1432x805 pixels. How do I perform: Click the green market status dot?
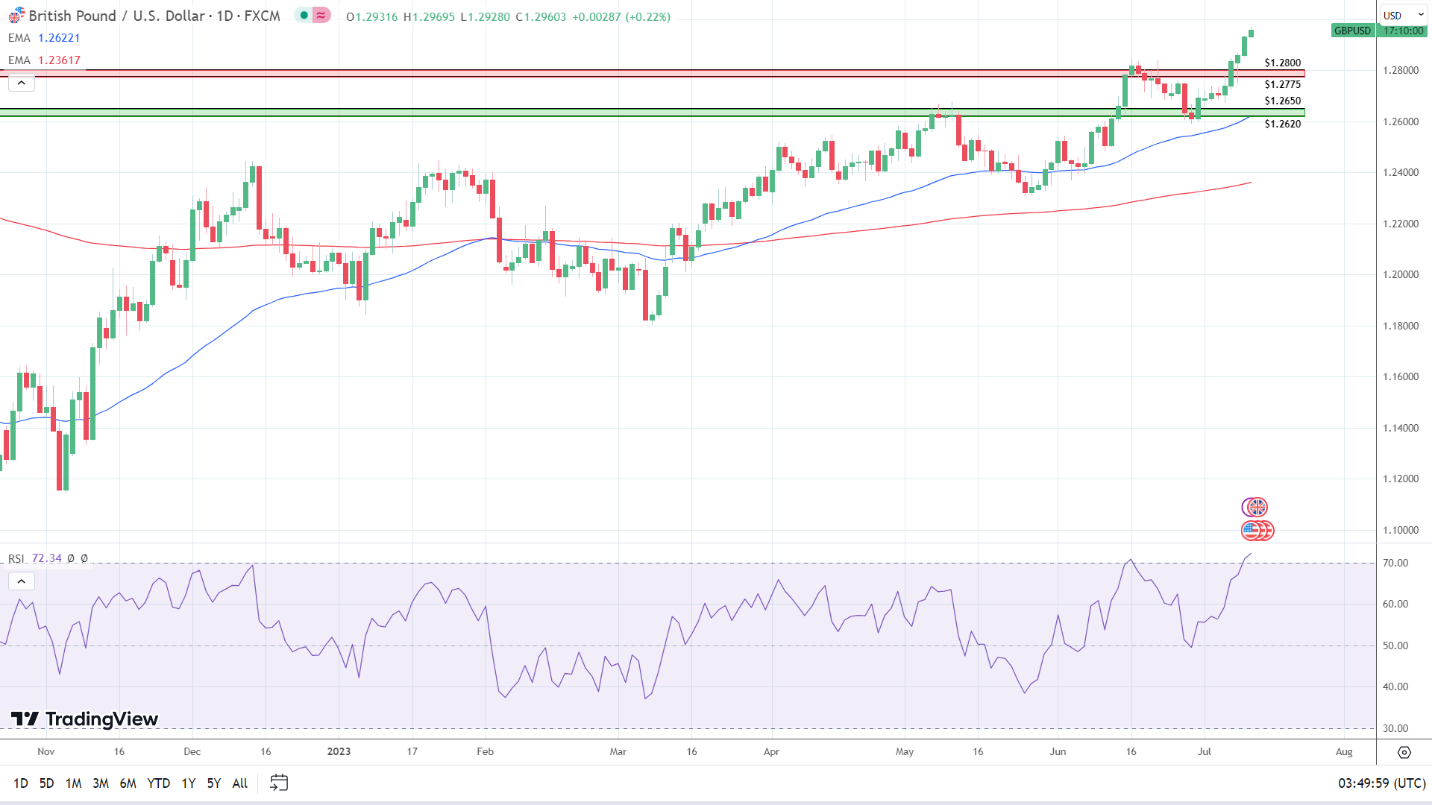coord(304,17)
